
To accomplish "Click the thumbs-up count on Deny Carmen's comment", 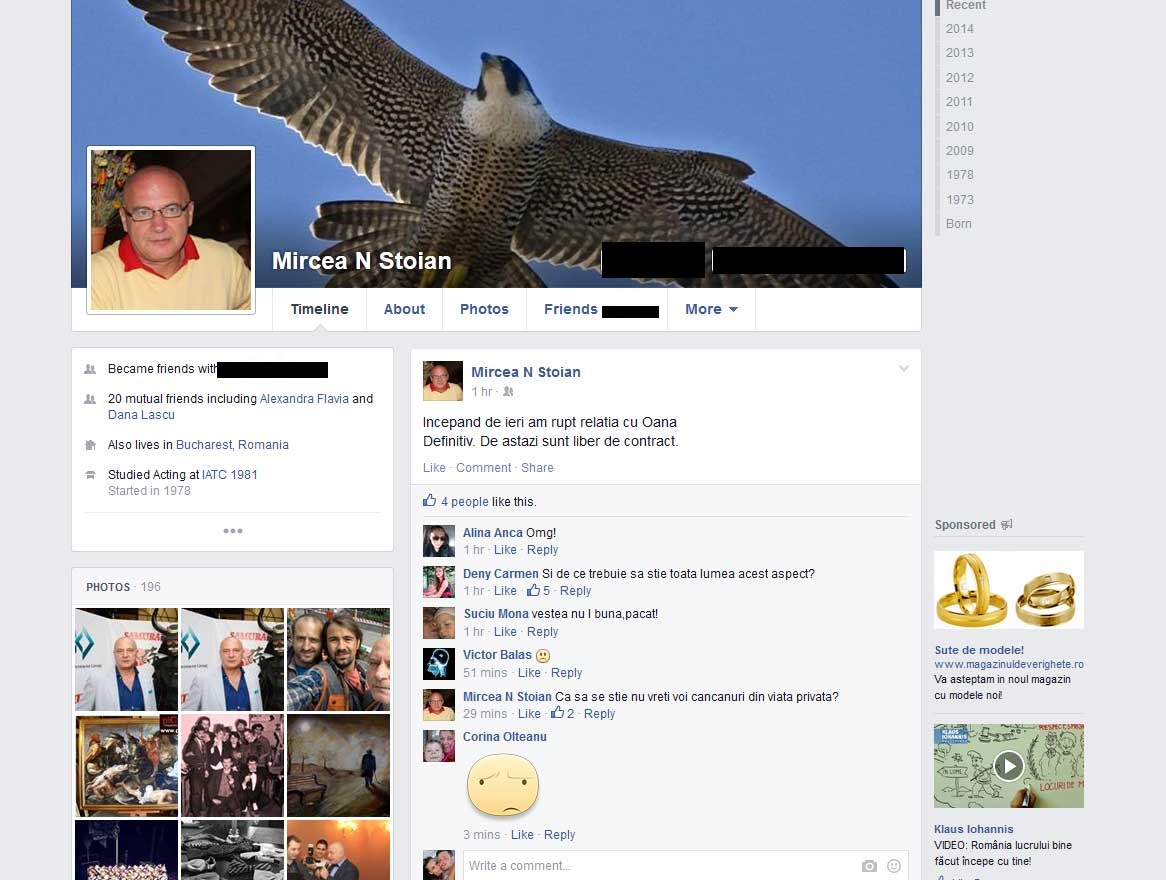I will [x=540, y=591].
